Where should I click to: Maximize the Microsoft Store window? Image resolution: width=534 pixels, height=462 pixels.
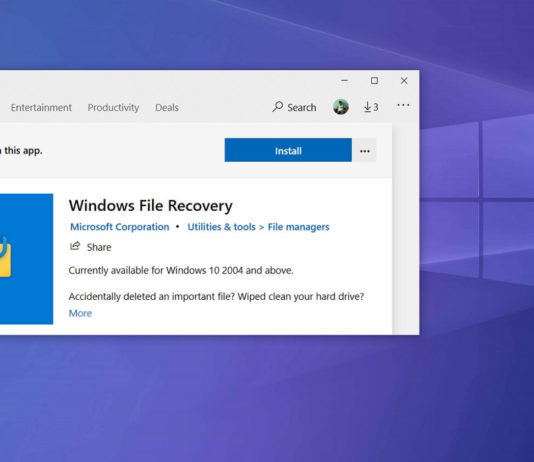click(x=374, y=81)
